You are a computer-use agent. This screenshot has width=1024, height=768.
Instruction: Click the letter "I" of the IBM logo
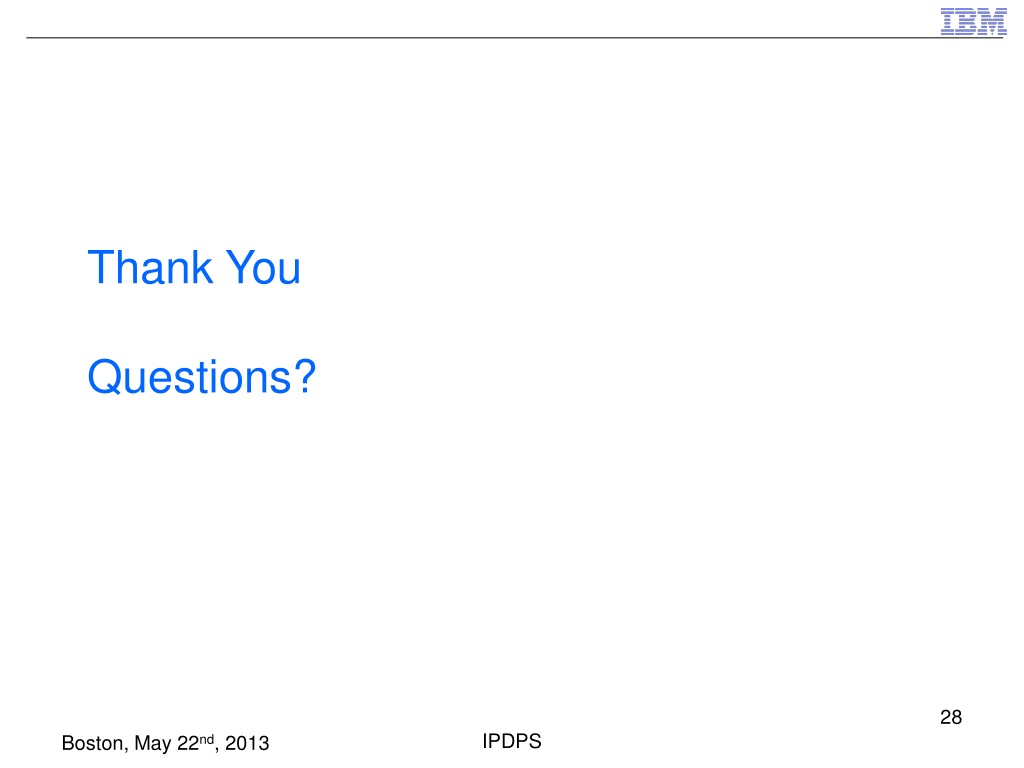coord(948,21)
